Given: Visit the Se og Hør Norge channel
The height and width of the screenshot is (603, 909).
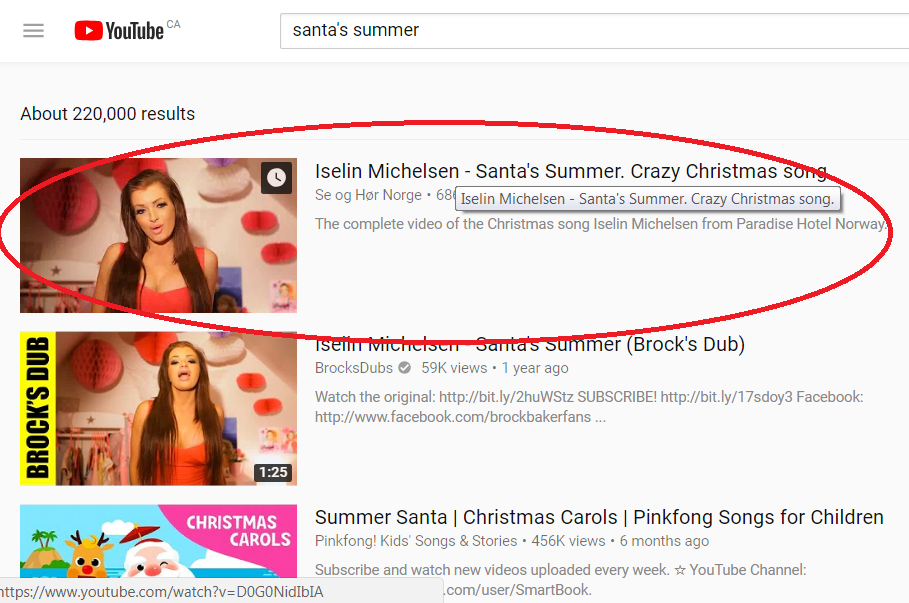Looking at the screenshot, I should [x=368, y=195].
